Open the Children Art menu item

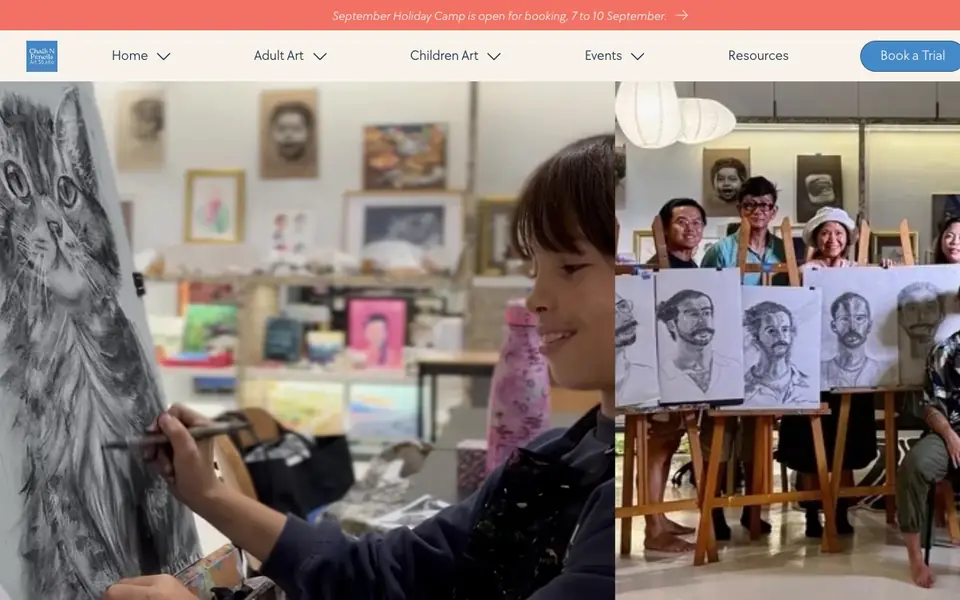pos(444,56)
